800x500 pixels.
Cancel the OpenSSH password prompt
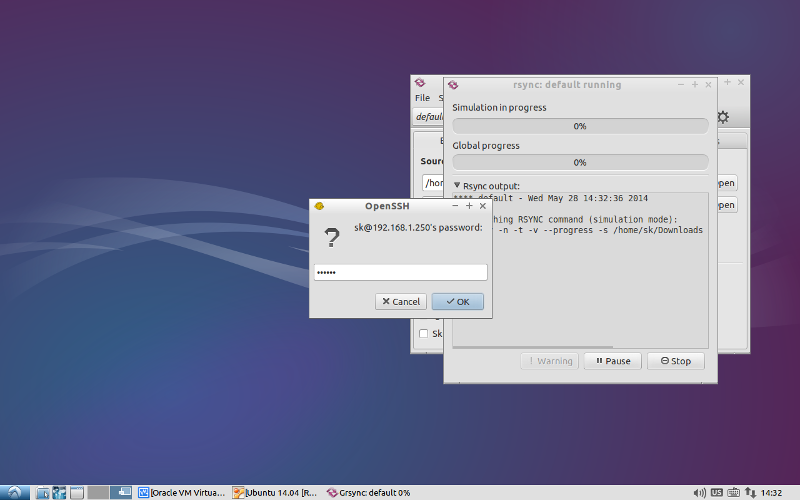(x=401, y=302)
